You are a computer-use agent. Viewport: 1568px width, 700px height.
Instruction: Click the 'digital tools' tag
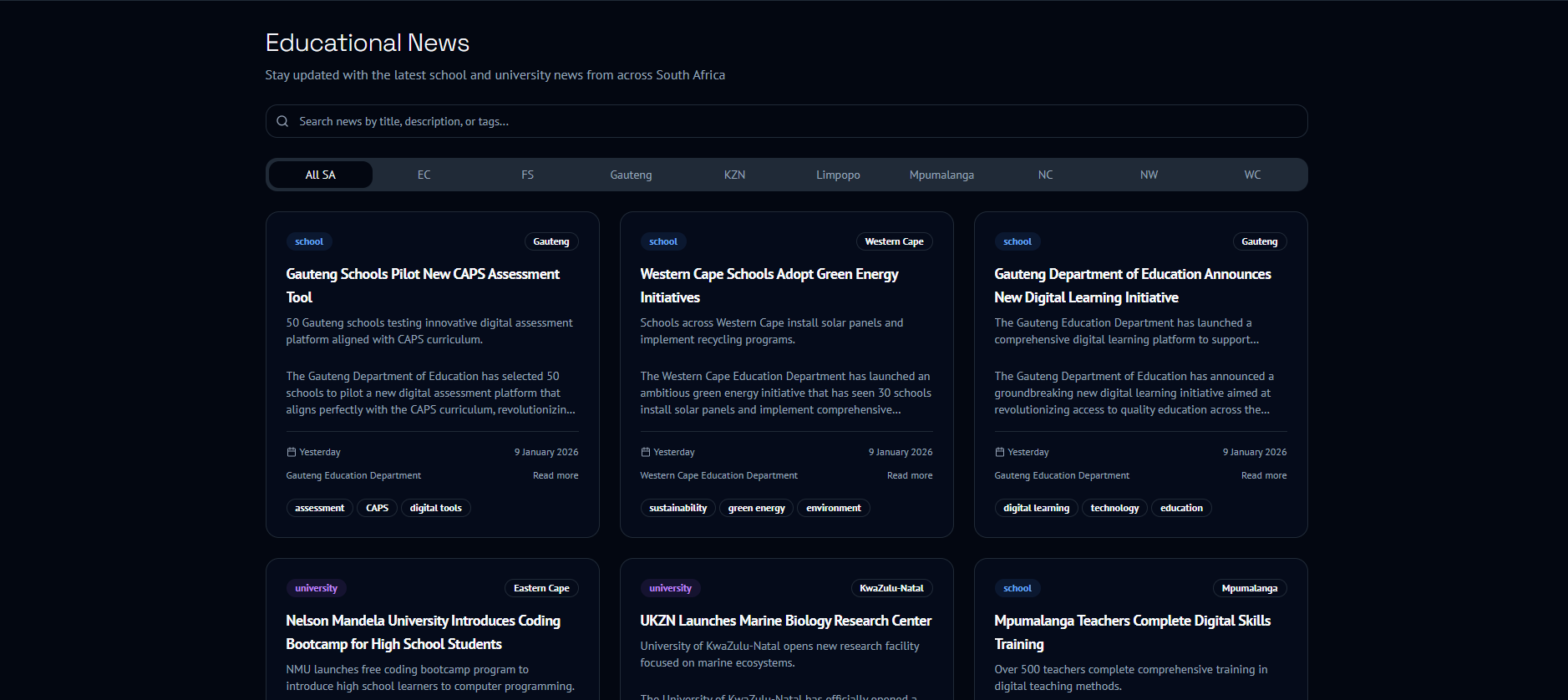pos(435,508)
